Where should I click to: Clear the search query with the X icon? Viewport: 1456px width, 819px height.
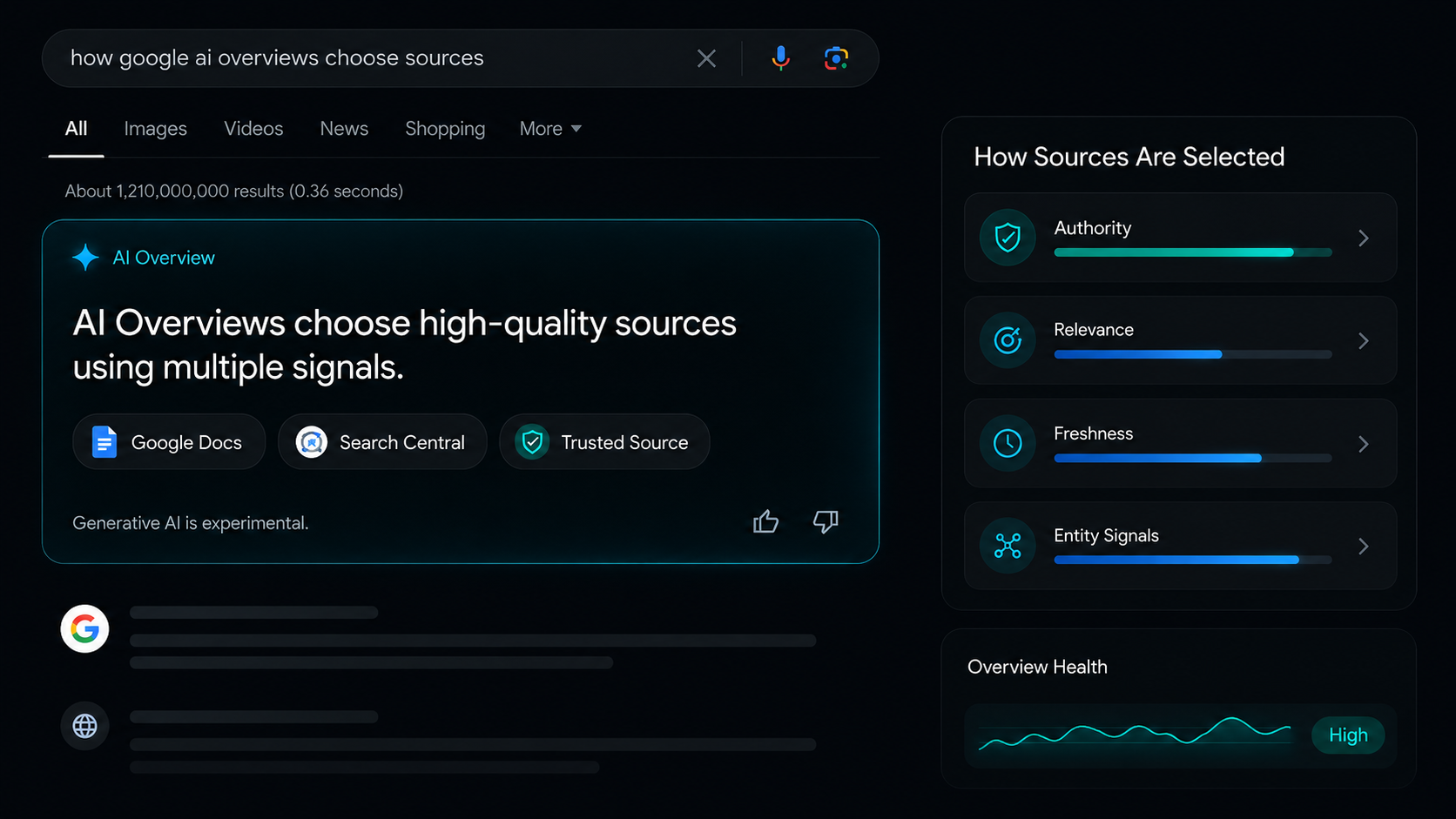pos(706,58)
